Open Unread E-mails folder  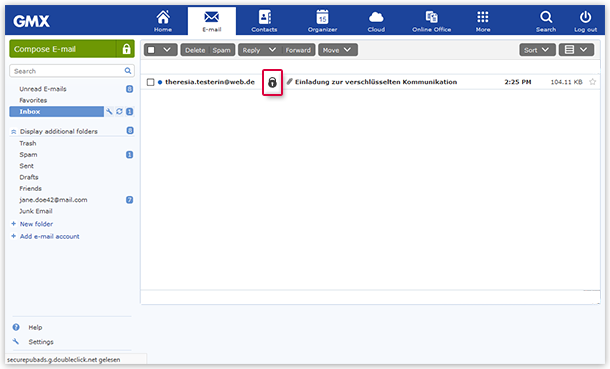pyautogui.click(x=43, y=89)
